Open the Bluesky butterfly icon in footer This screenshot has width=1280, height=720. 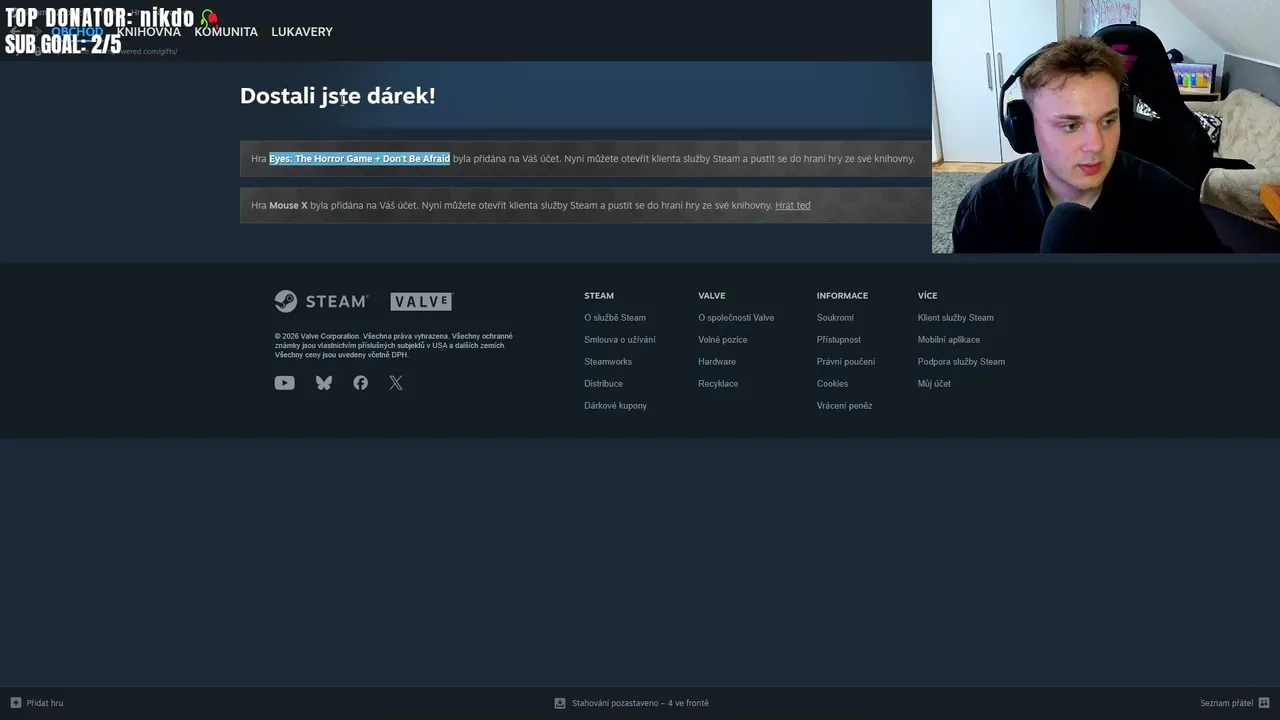coord(324,383)
